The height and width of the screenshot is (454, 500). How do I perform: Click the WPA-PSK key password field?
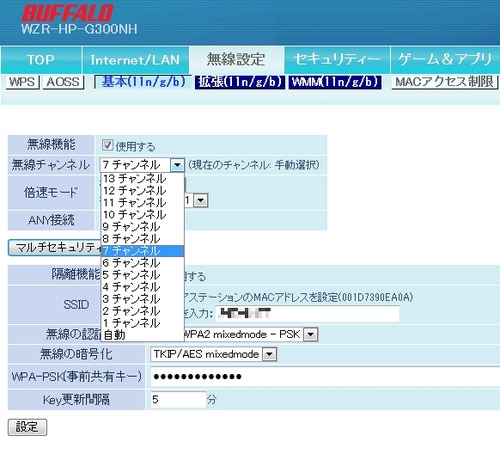tap(325, 377)
